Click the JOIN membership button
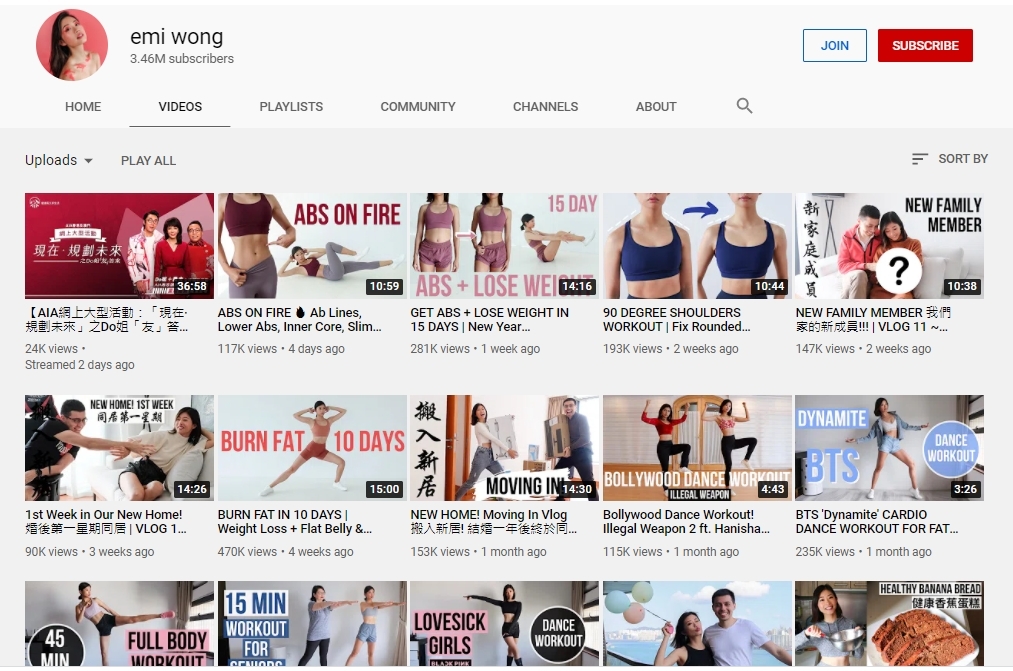 point(834,46)
